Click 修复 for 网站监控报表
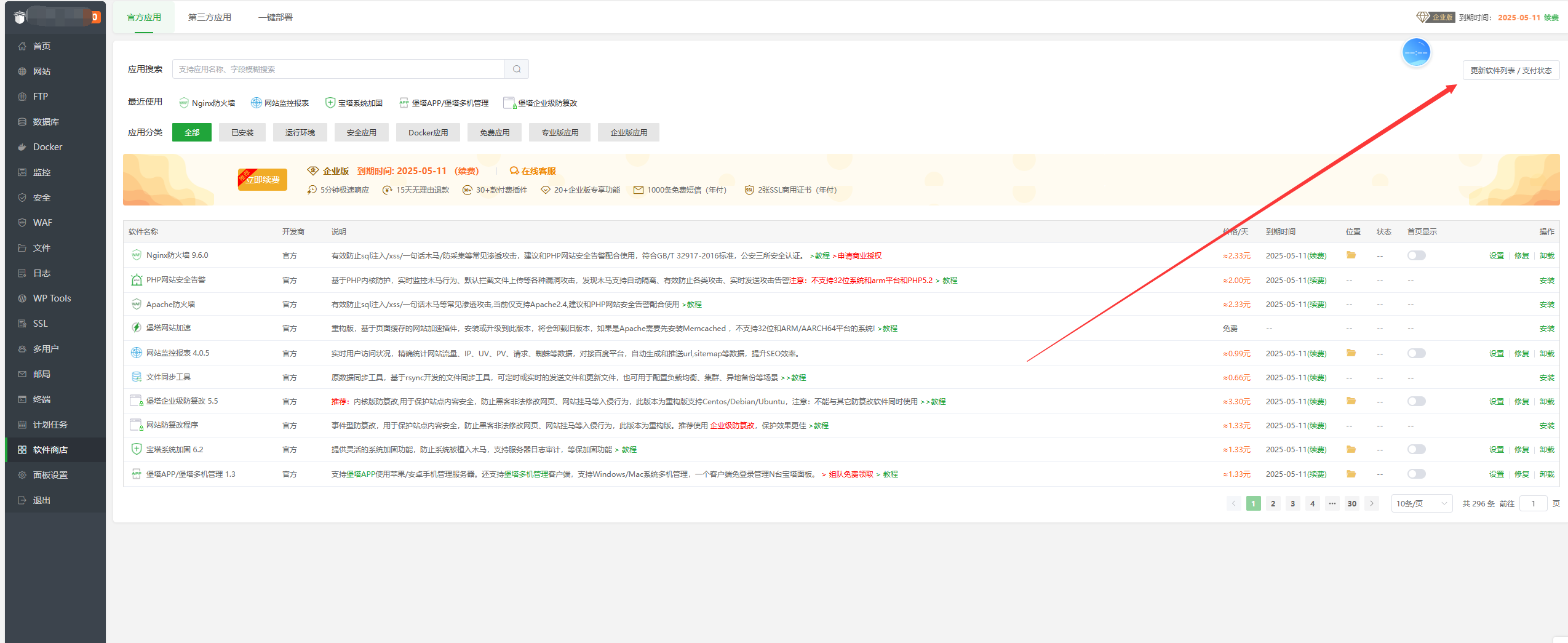The height and width of the screenshot is (643, 1568). [x=1521, y=354]
